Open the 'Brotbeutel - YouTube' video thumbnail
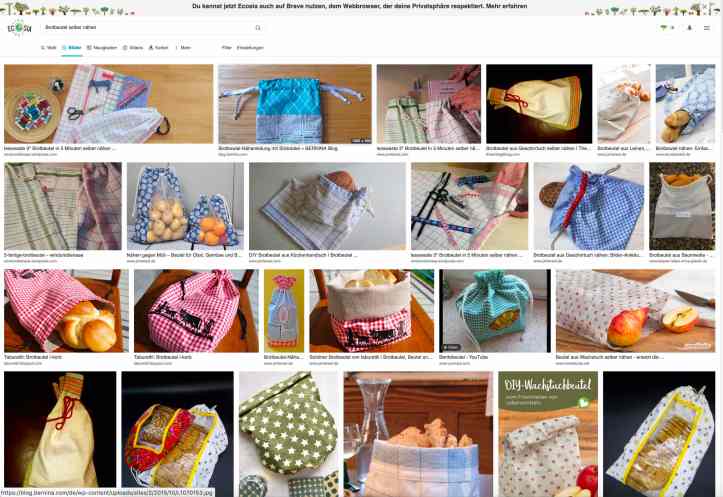The height and width of the screenshot is (497, 723). [x=495, y=311]
